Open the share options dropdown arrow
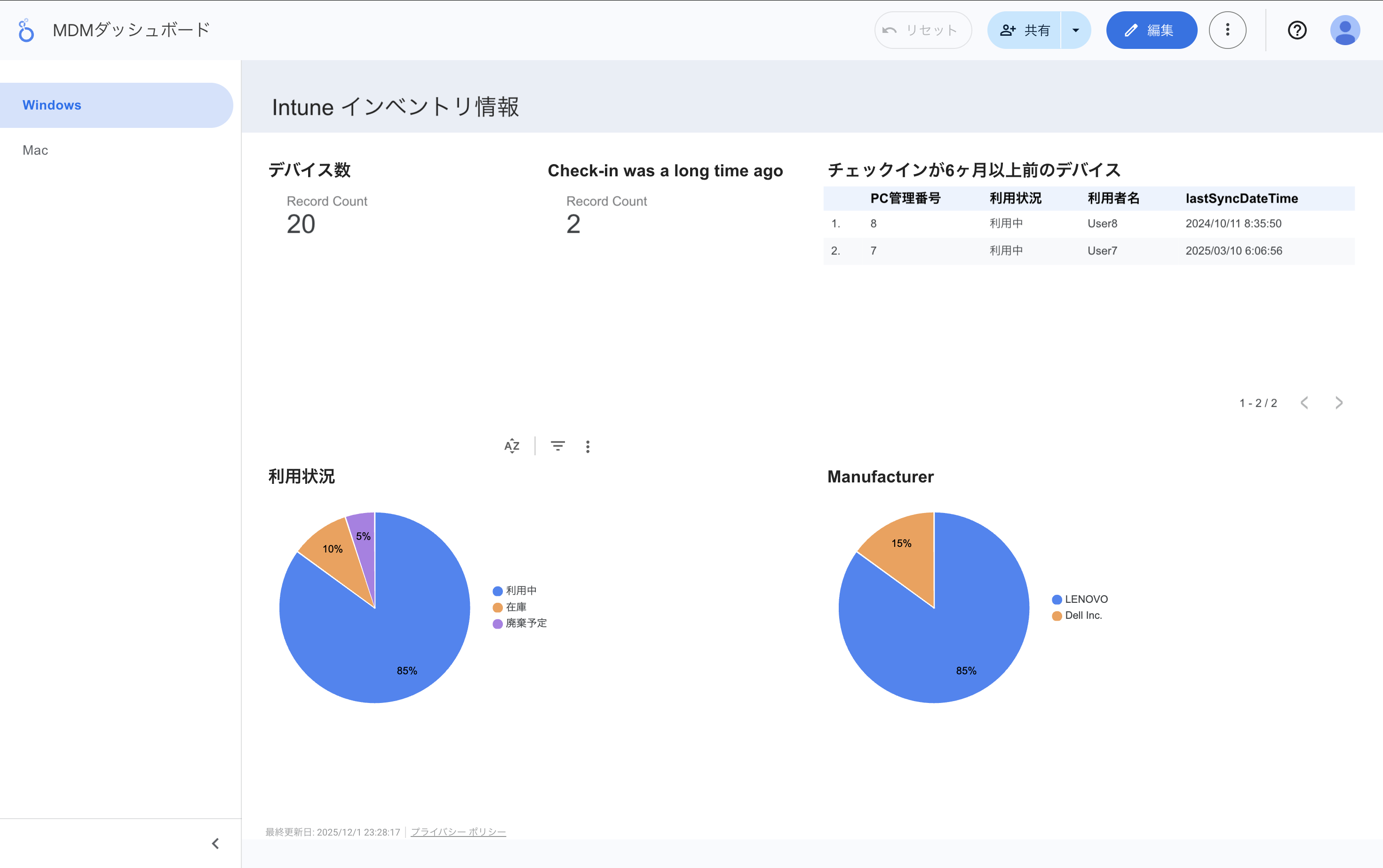 [1076, 31]
